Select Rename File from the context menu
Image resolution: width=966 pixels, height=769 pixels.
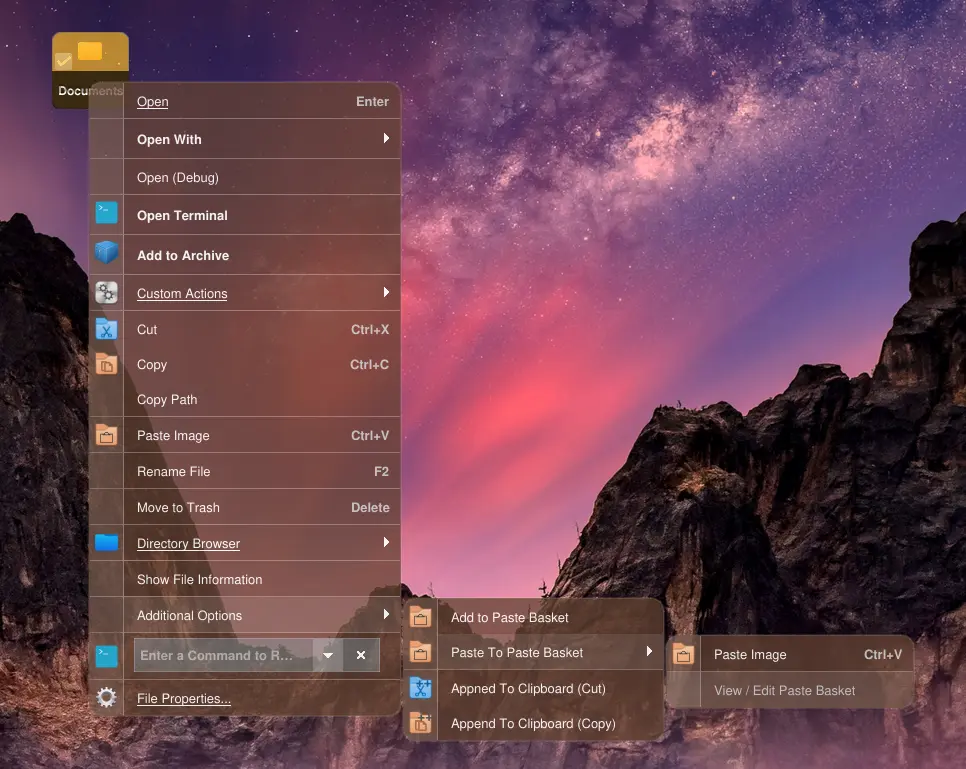174,471
